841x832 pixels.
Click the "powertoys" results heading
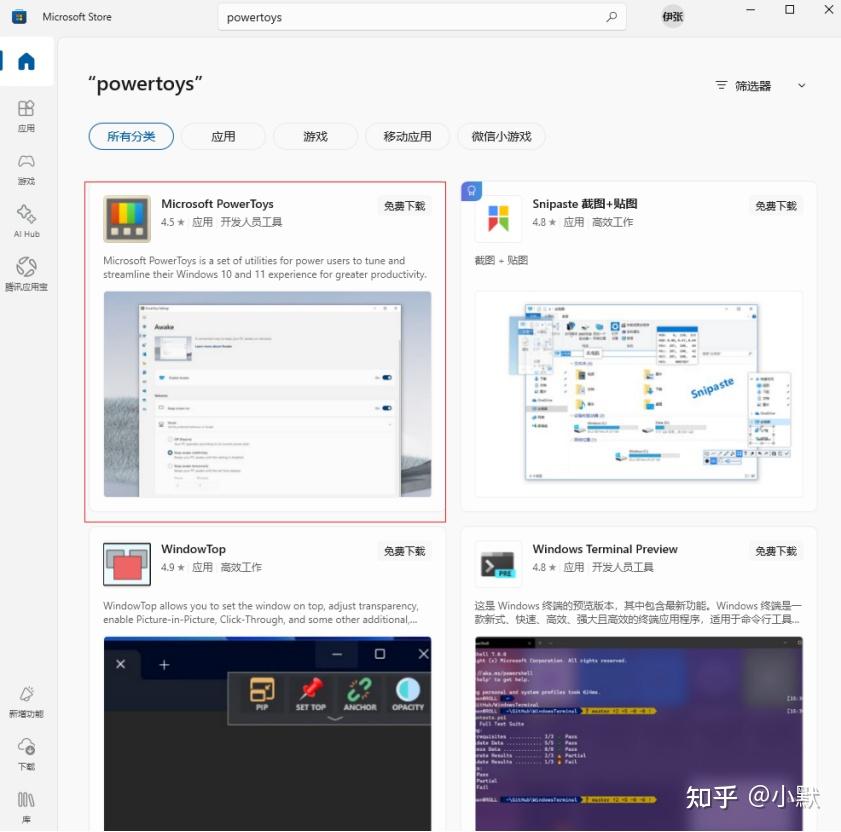coord(145,84)
